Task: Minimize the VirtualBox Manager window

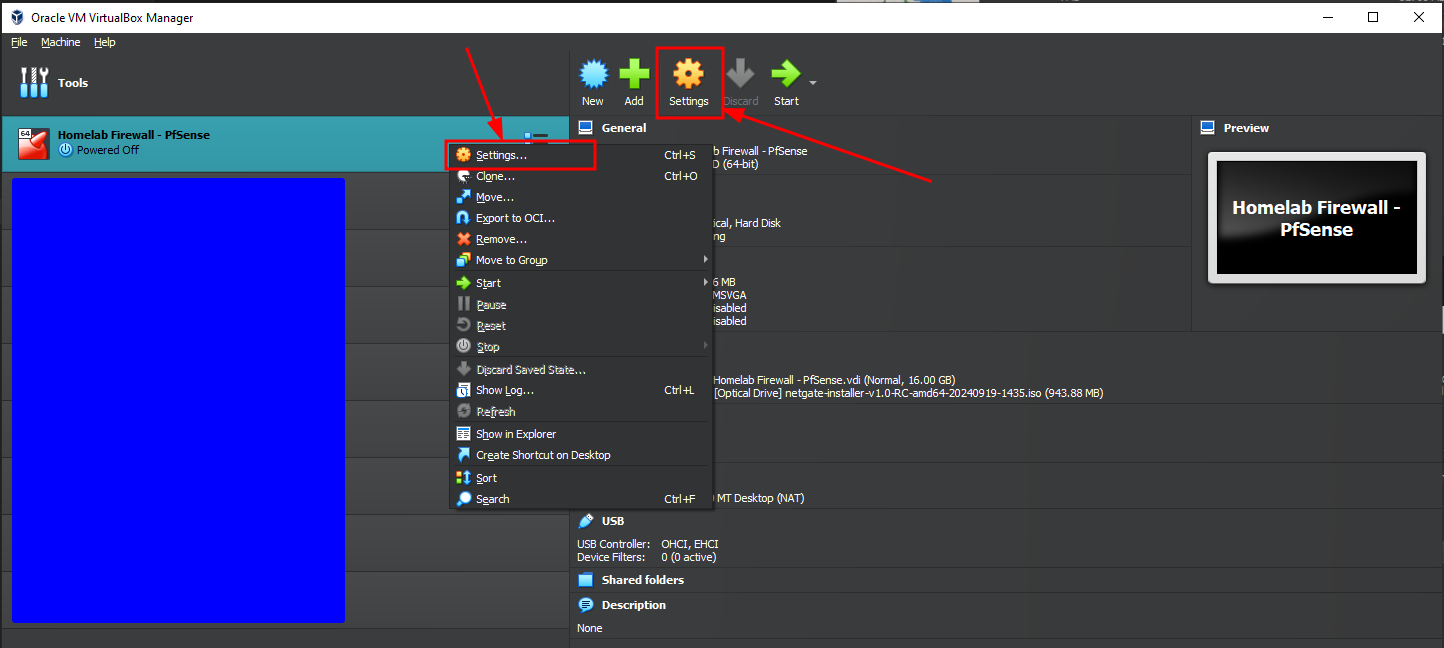Action: (x=1328, y=17)
